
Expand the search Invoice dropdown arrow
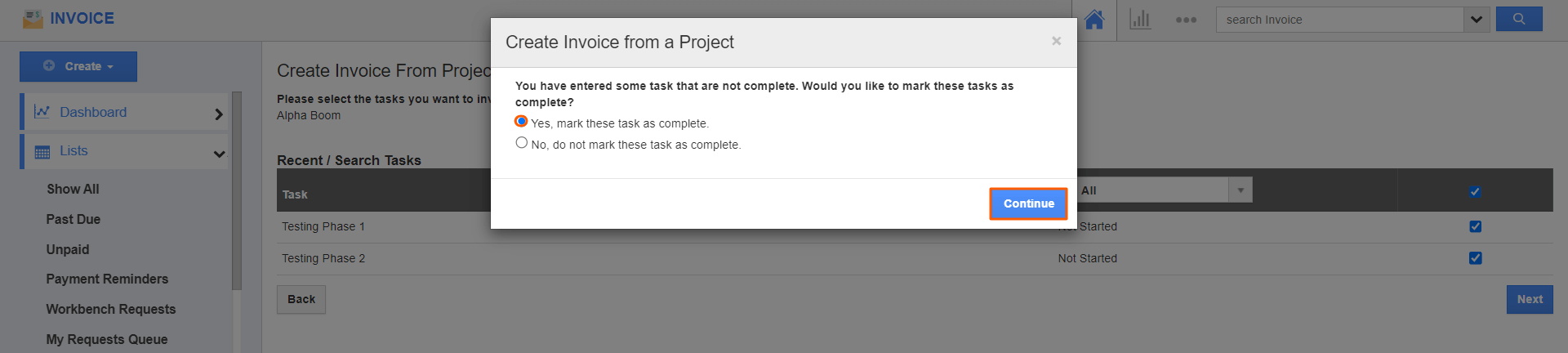[1476, 20]
